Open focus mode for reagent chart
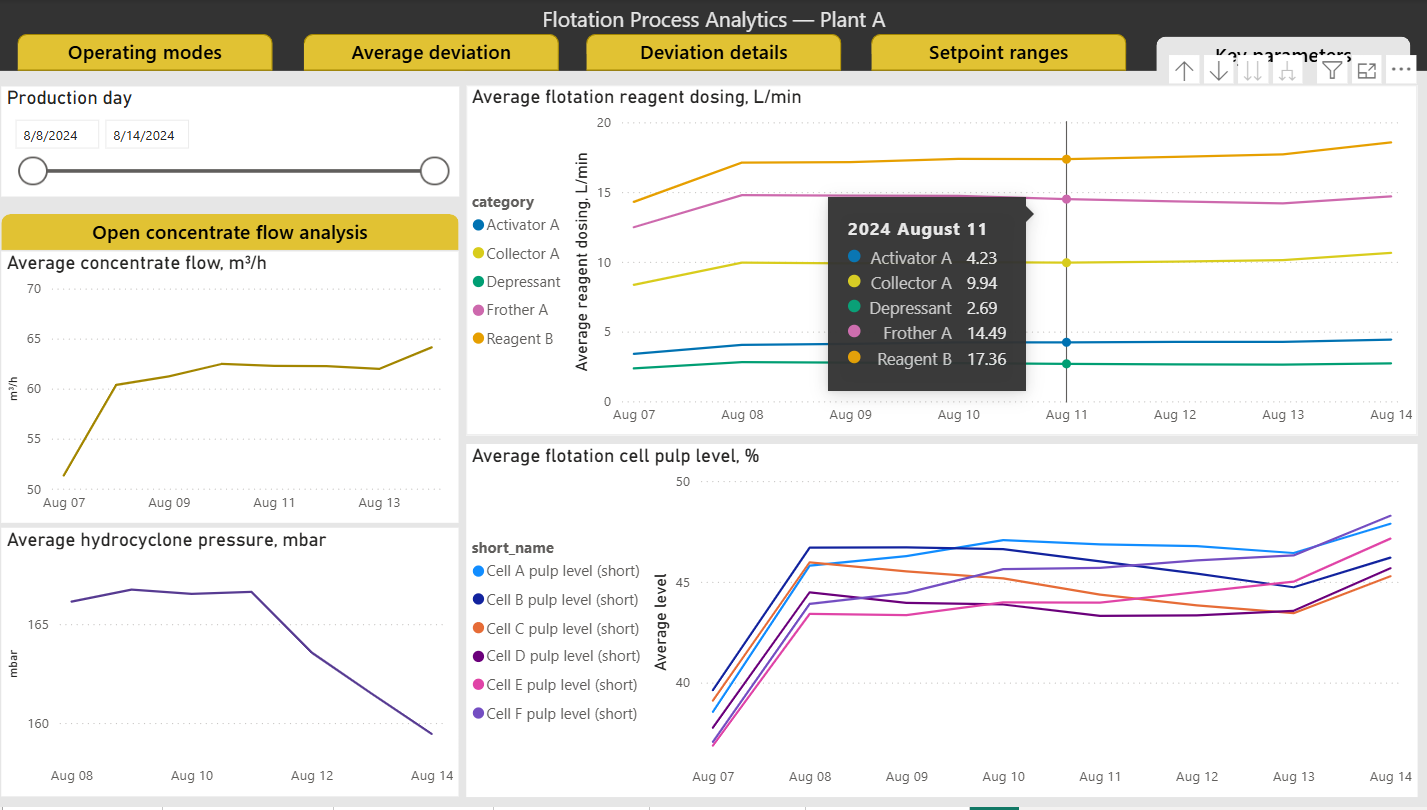 pyautogui.click(x=1366, y=70)
